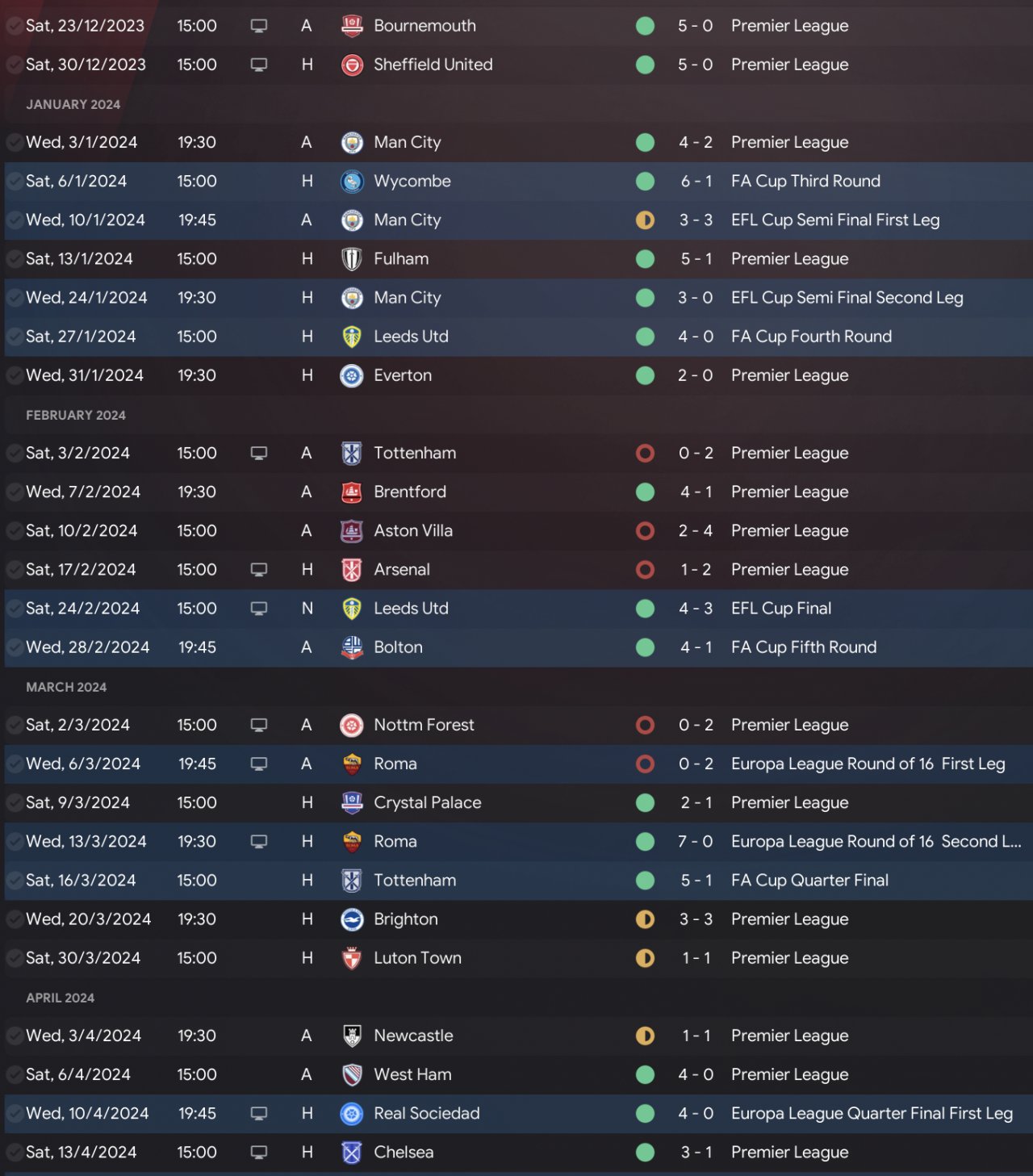This screenshot has width=1033, height=1176.
Task: Click the FEBRUARY 2024 month header
Action: point(76,416)
